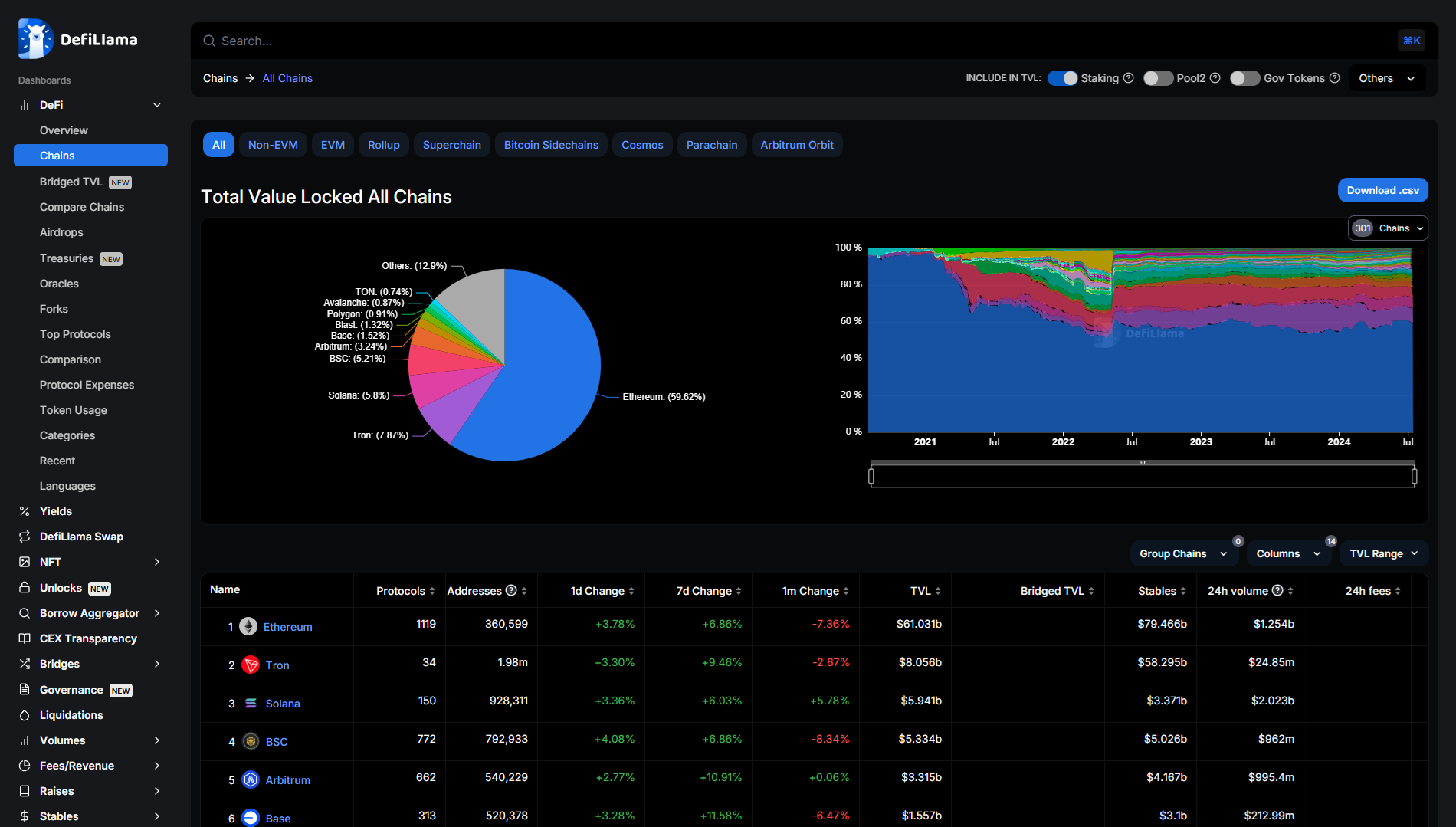Click the Solana chain logo
Viewport: 1456px width, 827px height.
(x=251, y=703)
